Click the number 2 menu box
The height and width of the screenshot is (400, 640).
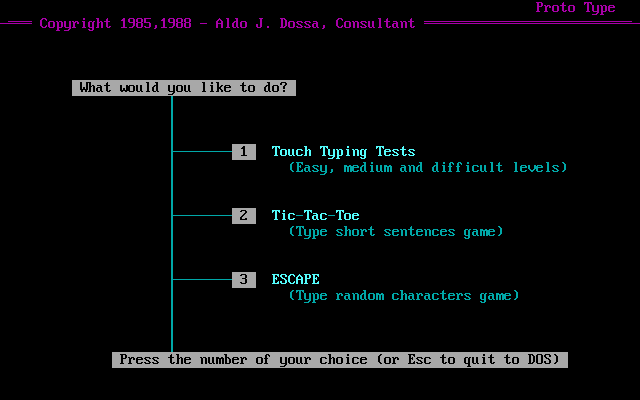click(x=244, y=216)
